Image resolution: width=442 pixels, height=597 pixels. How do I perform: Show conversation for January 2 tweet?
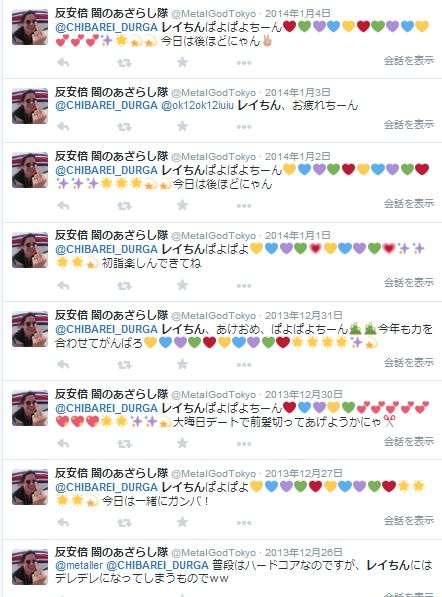tap(408, 203)
